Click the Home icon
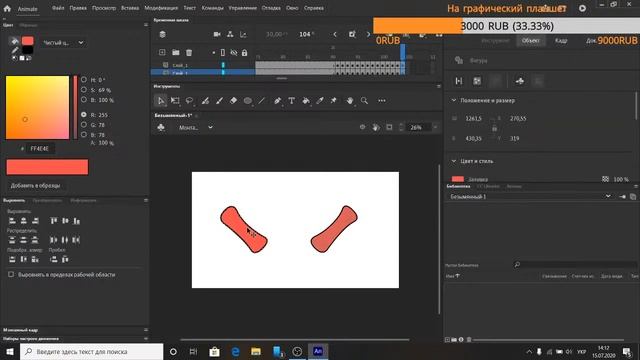This screenshot has width=640, height=360. click(x=7, y=8)
